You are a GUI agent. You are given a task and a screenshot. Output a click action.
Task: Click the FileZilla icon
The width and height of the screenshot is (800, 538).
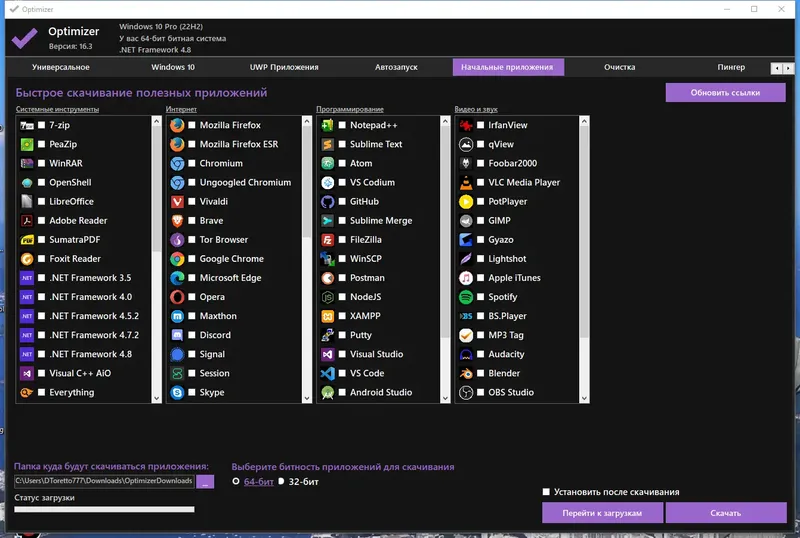[328, 239]
